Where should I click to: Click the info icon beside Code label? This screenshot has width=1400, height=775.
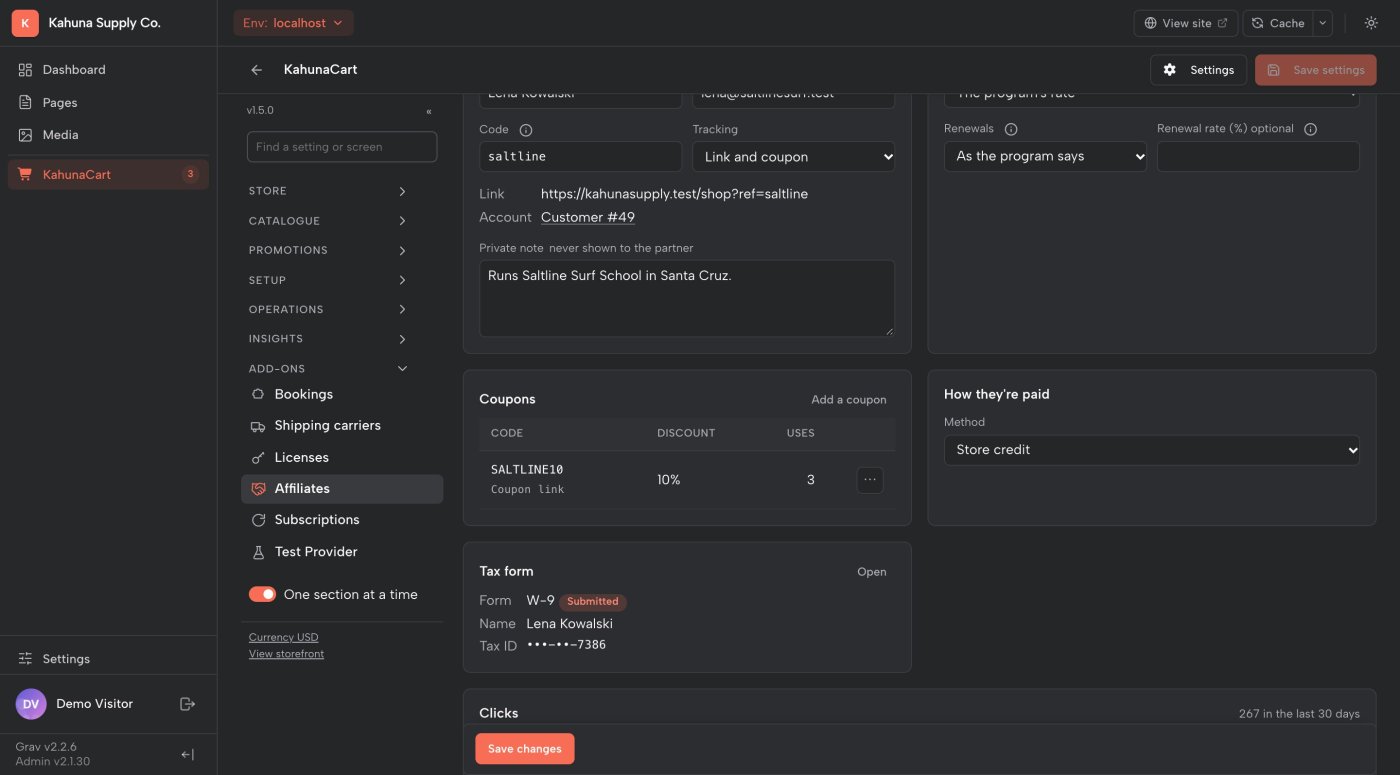526,130
